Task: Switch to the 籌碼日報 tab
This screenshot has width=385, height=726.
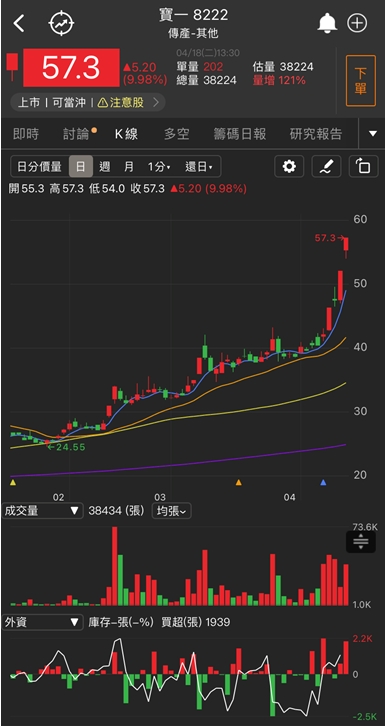Action: tap(240, 134)
